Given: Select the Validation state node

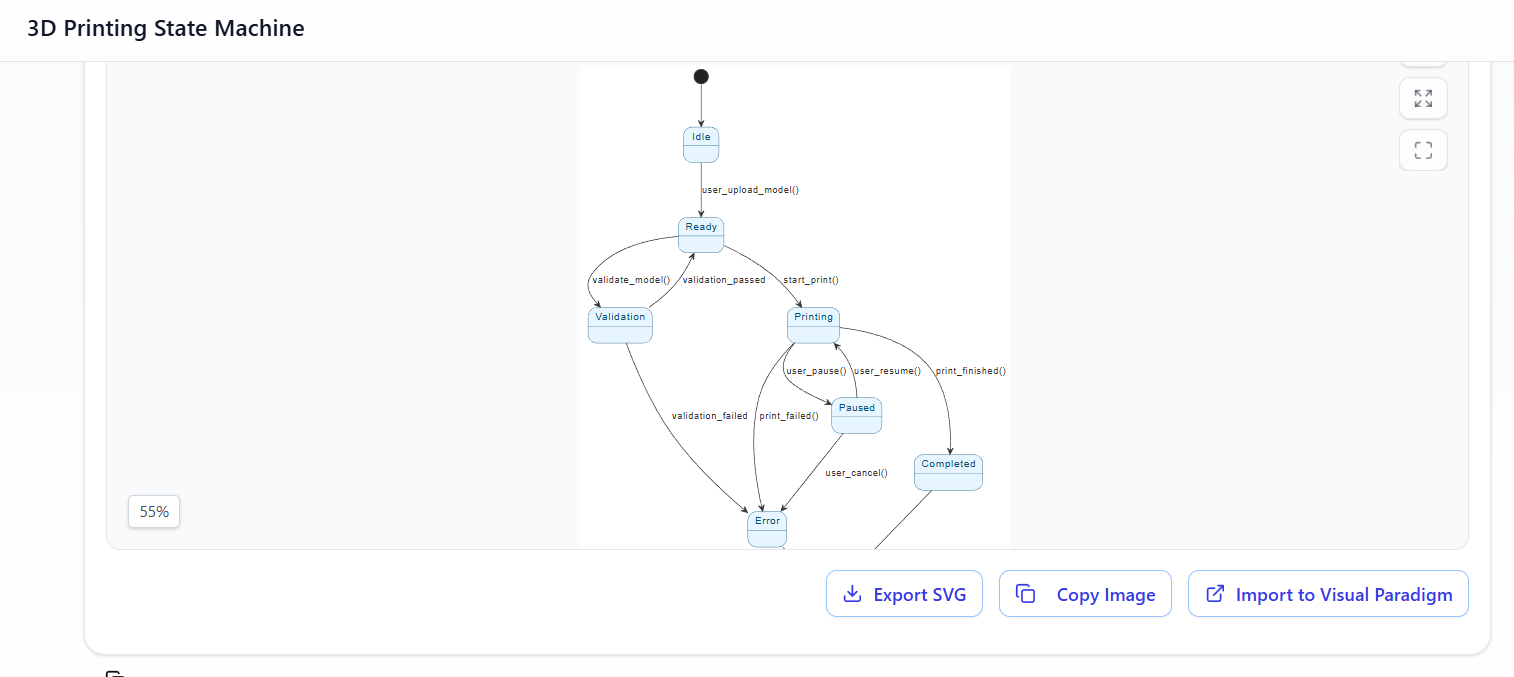Looking at the screenshot, I should coord(620,325).
